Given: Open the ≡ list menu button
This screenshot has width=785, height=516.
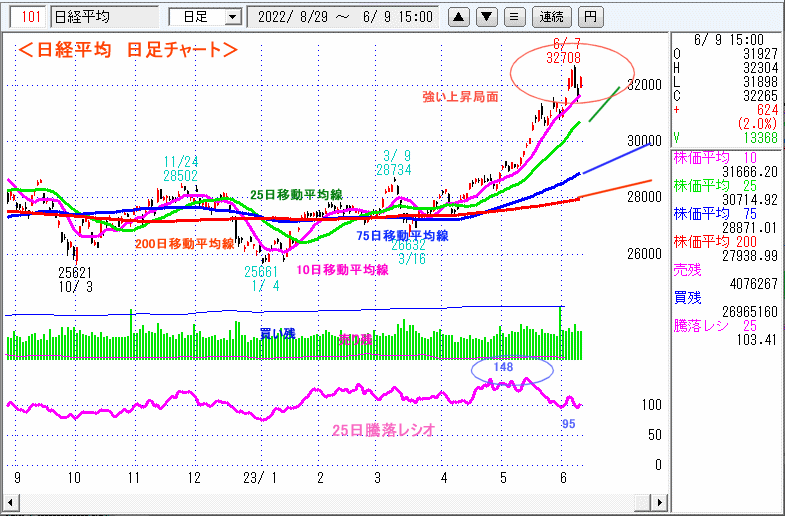Looking at the screenshot, I should click(x=513, y=17).
